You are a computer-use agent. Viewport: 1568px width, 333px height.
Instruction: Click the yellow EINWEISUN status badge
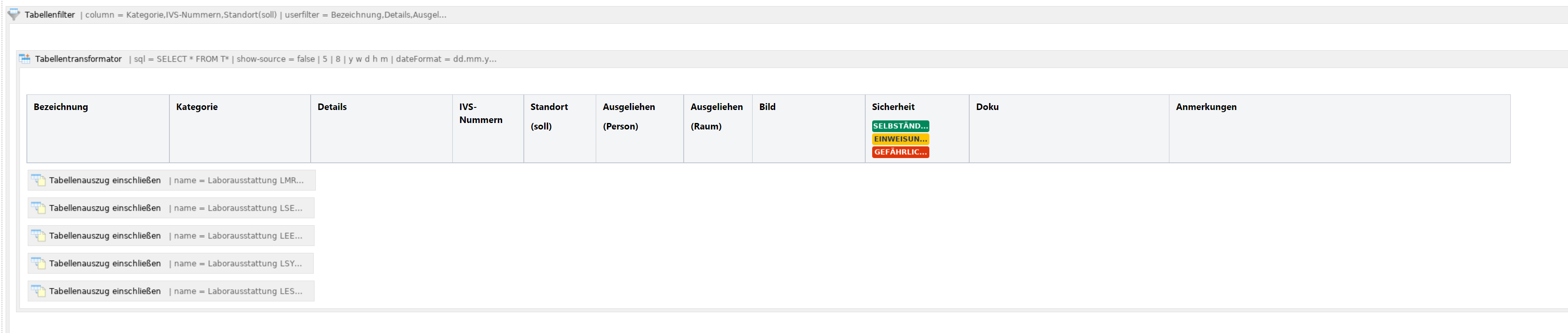(900, 139)
